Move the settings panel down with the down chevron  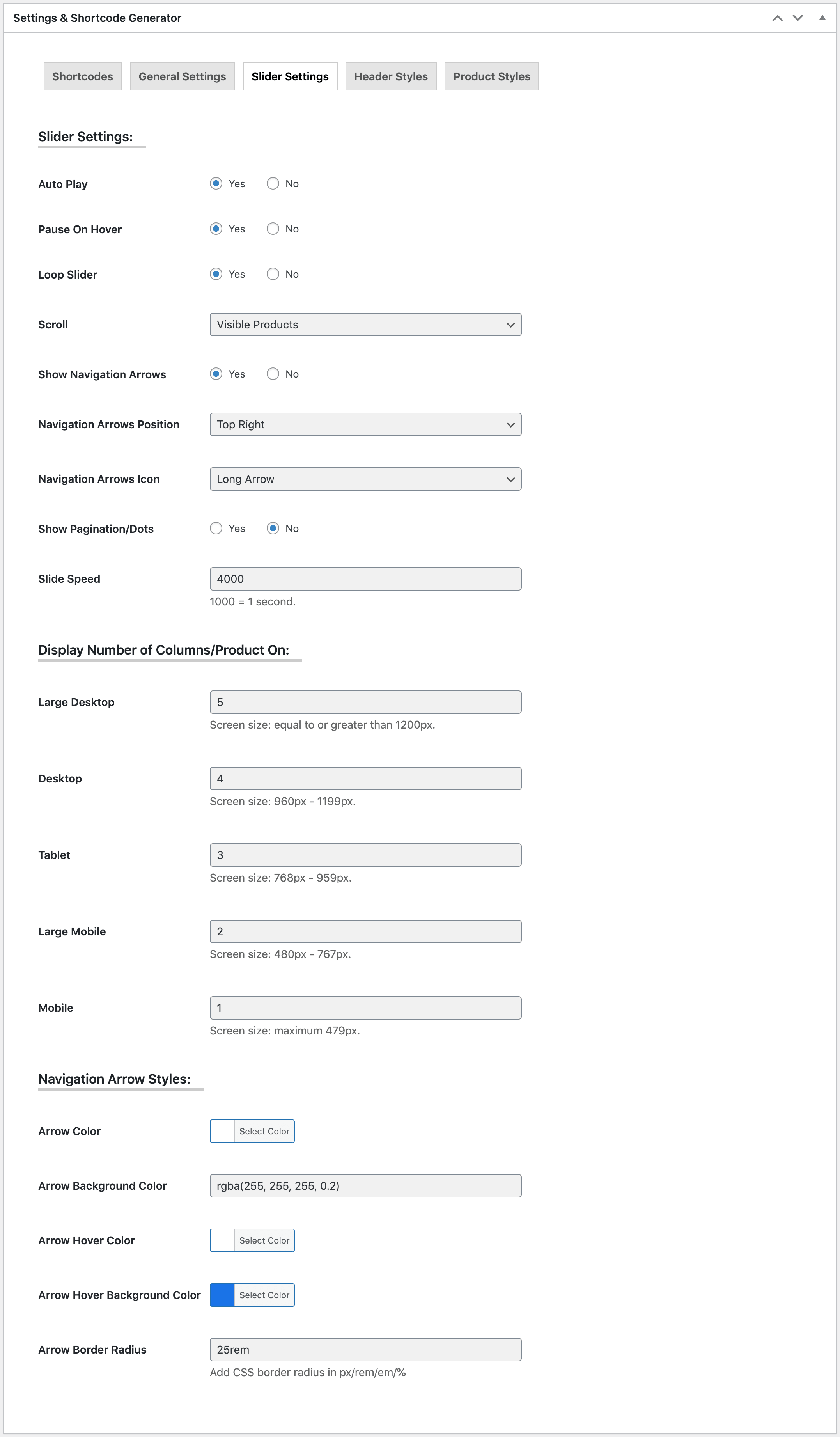pyautogui.click(x=798, y=18)
